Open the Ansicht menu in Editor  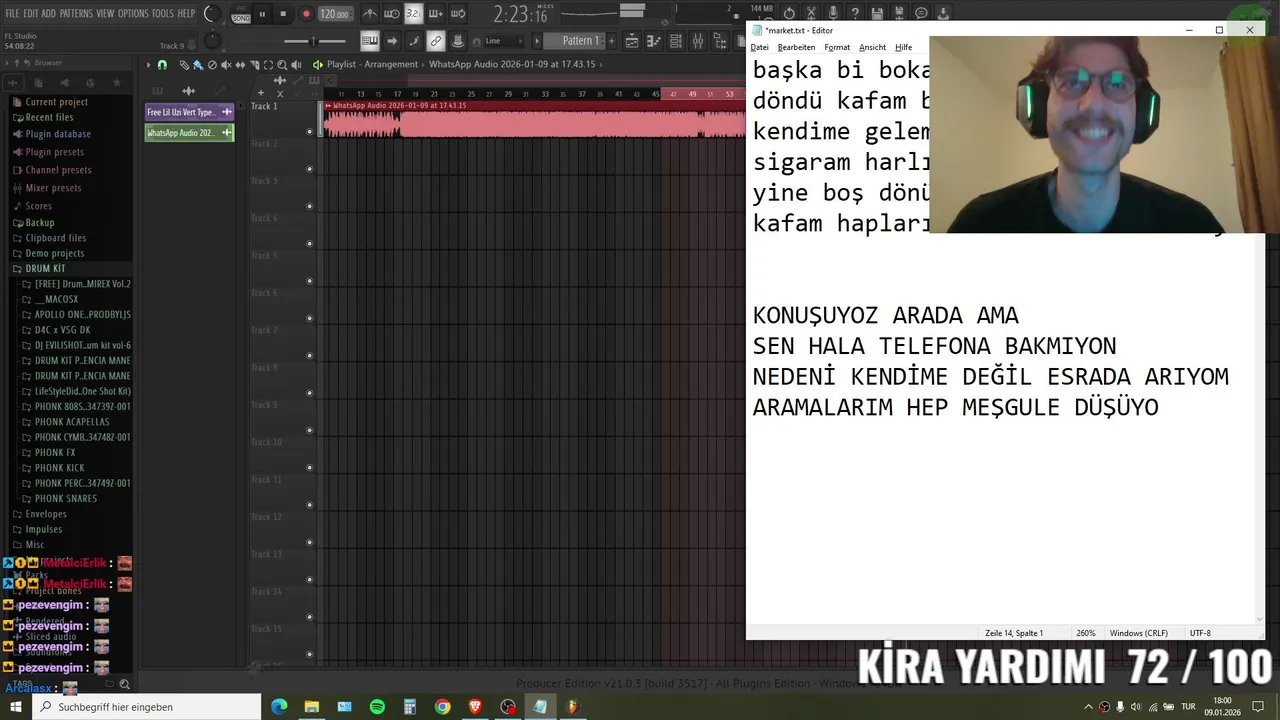point(872,47)
